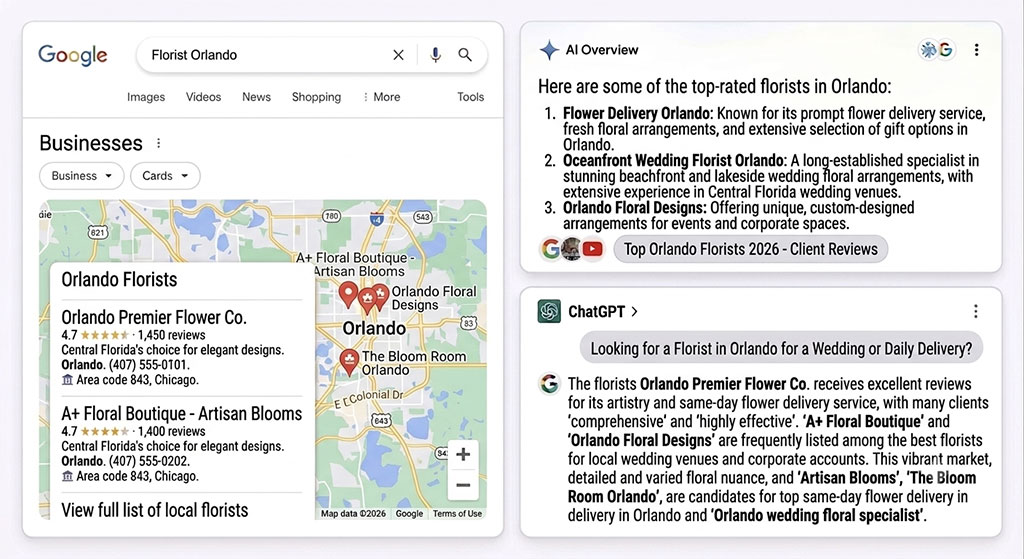Open the map Terms of Use link

point(457,513)
